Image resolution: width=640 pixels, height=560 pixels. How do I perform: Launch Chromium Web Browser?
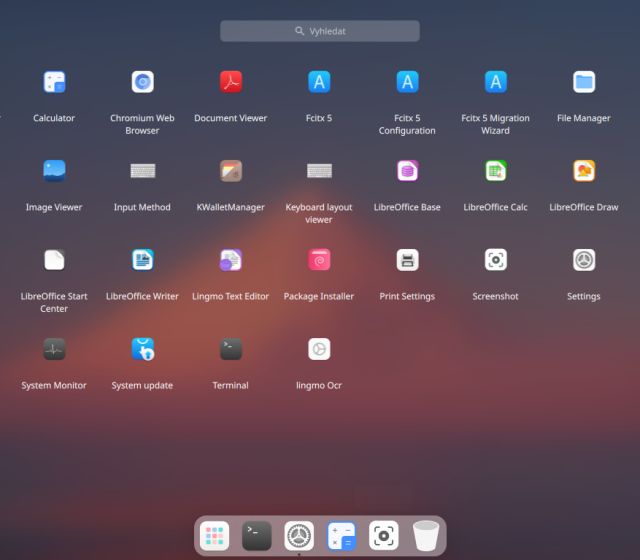coord(142,82)
